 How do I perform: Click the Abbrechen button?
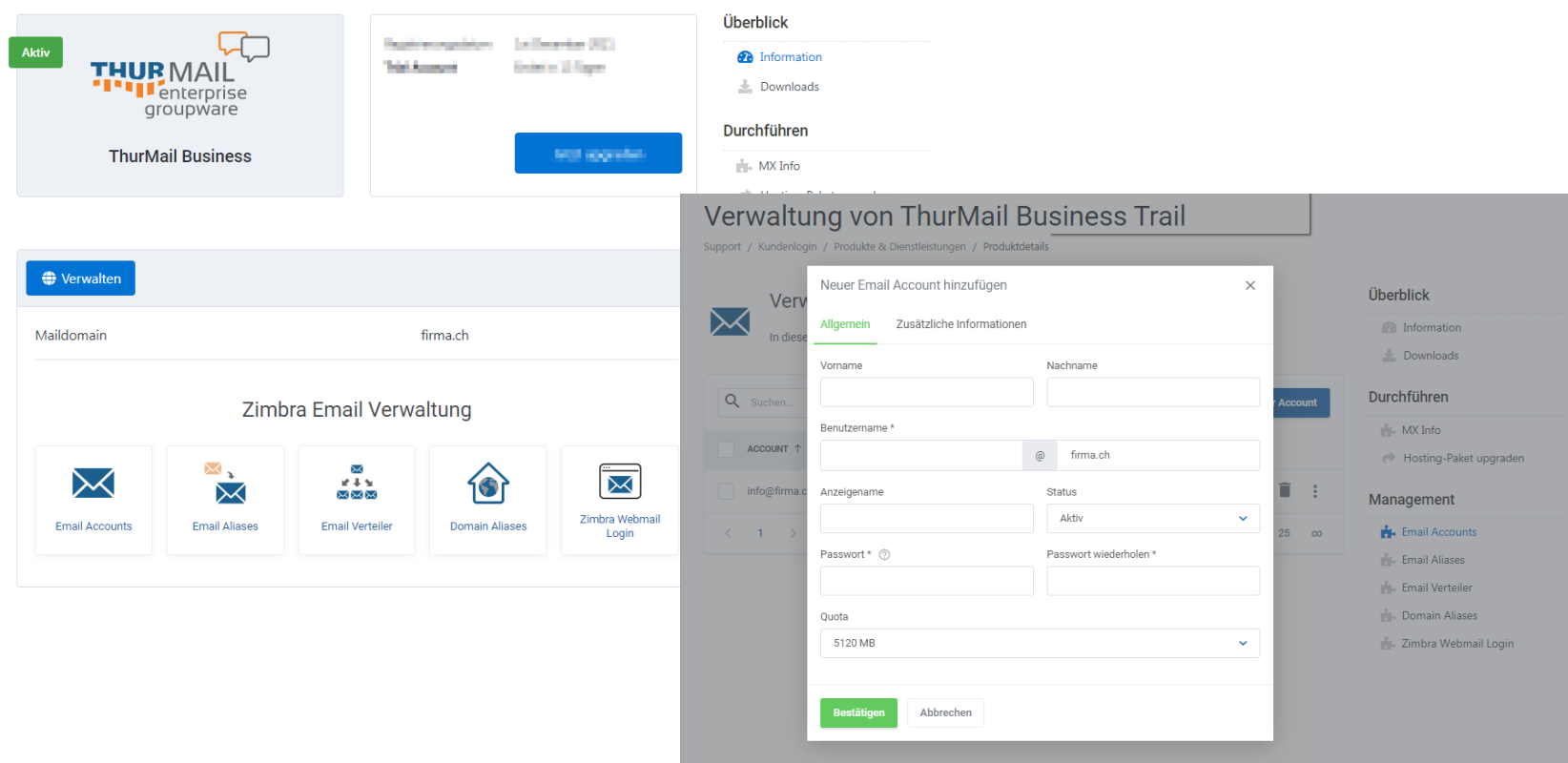point(945,712)
